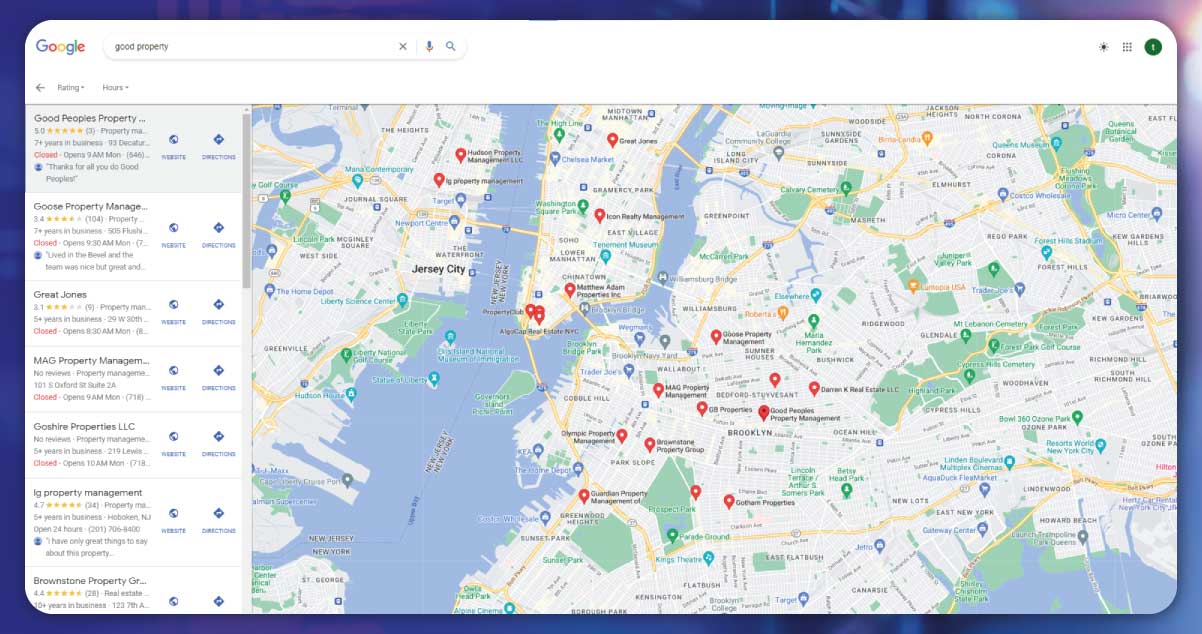Select Hudson Property Management LLC map pin
The width and height of the screenshot is (1202, 634).
click(x=461, y=155)
